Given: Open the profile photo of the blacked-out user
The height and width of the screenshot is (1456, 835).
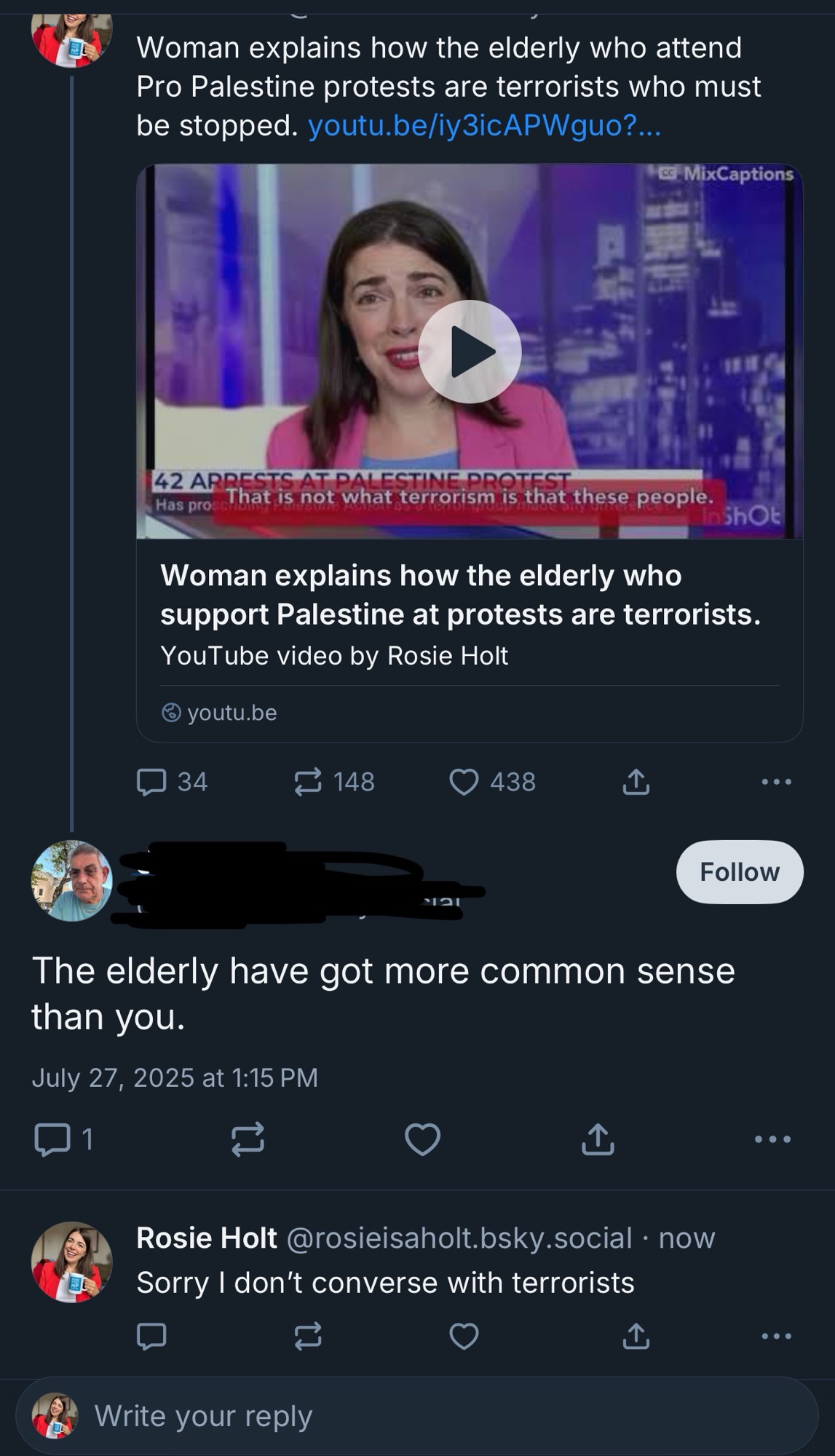Looking at the screenshot, I should click(71, 881).
